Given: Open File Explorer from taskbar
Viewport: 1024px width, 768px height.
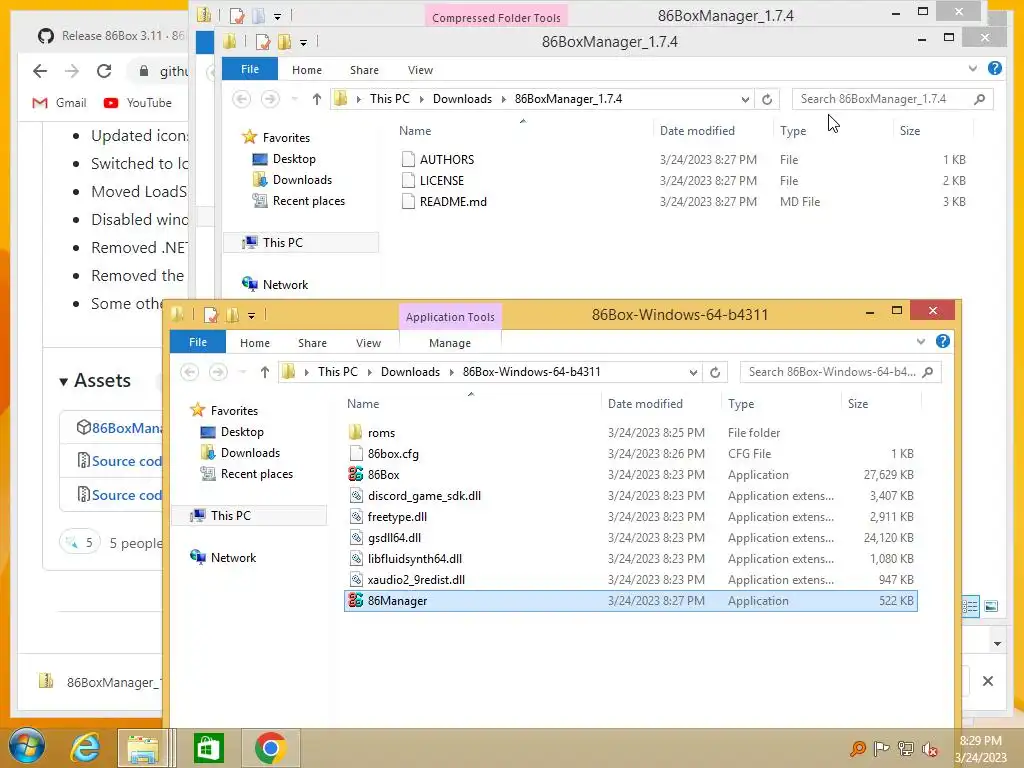Looking at the screenshot, I should 144,748.
